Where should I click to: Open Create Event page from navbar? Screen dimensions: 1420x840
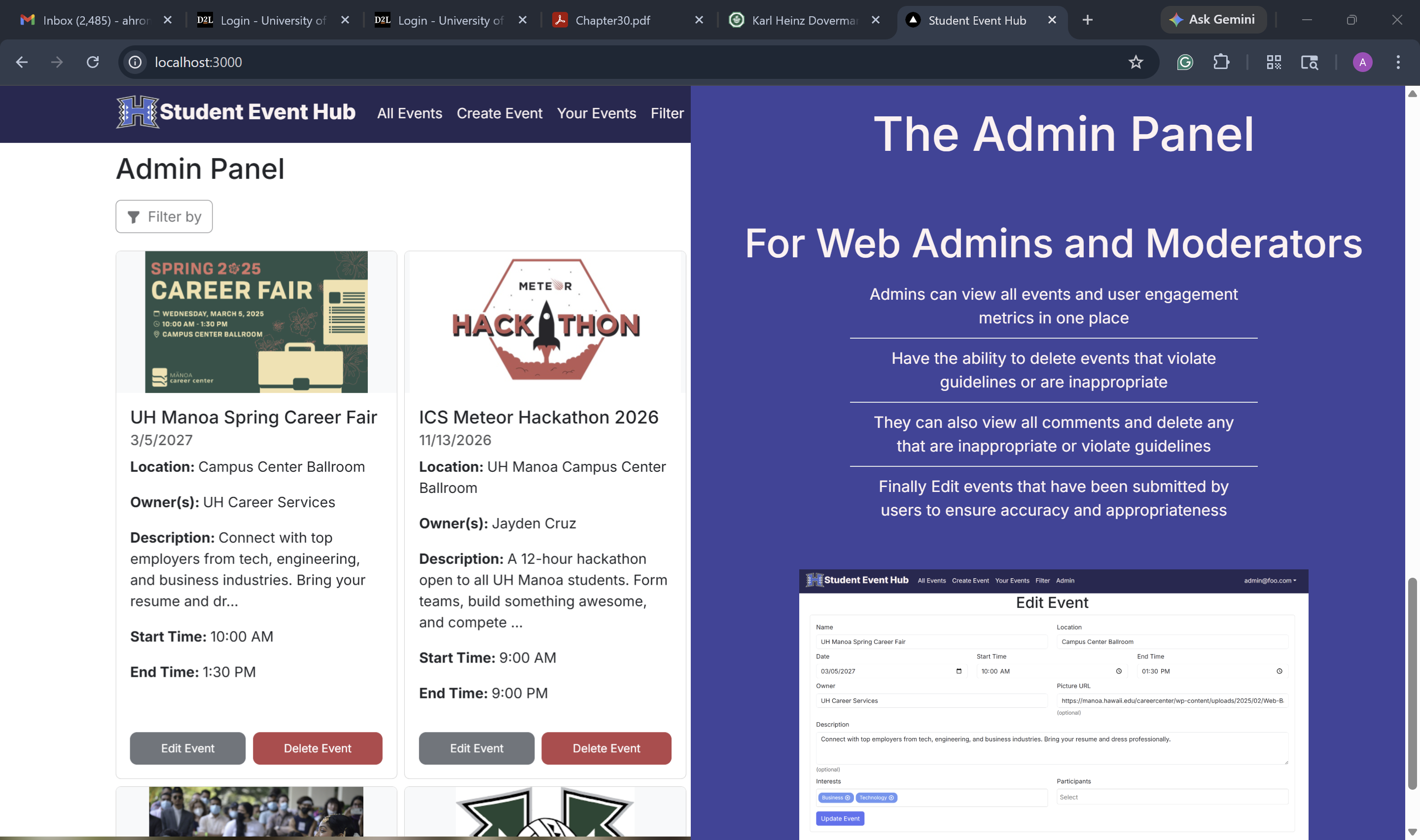(499, 113)
